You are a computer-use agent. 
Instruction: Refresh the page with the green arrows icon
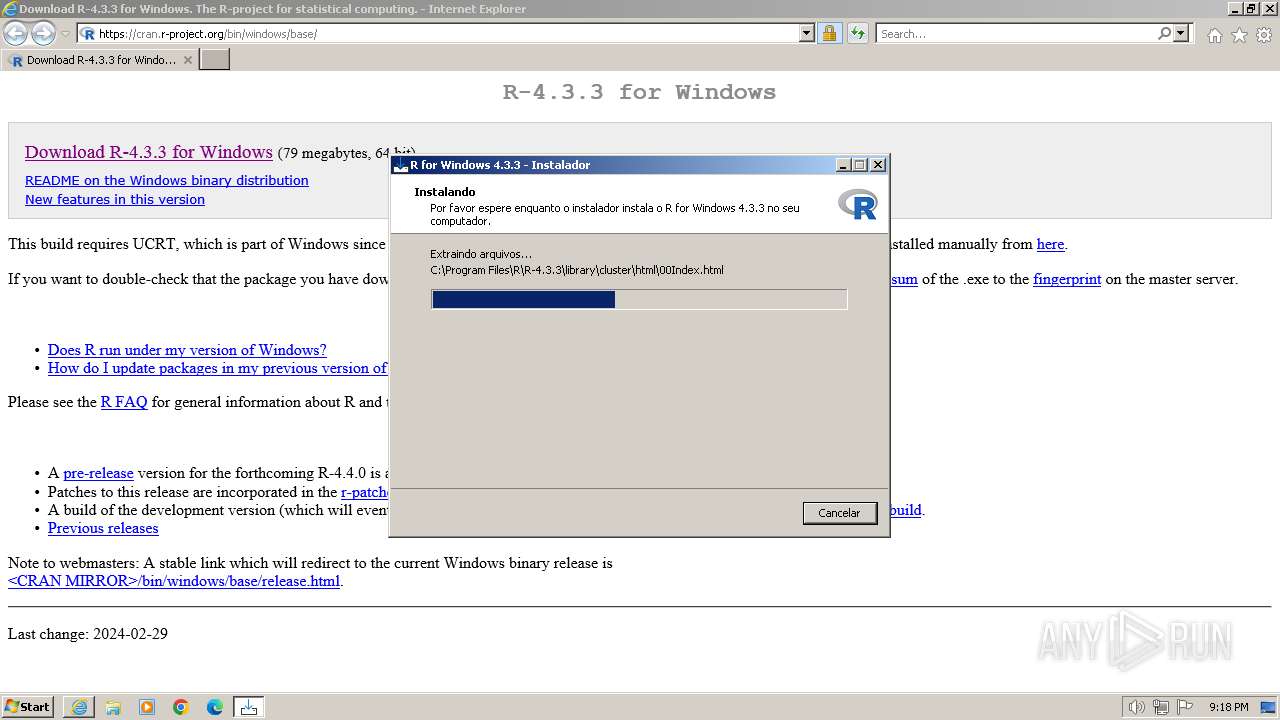point(857,33)
